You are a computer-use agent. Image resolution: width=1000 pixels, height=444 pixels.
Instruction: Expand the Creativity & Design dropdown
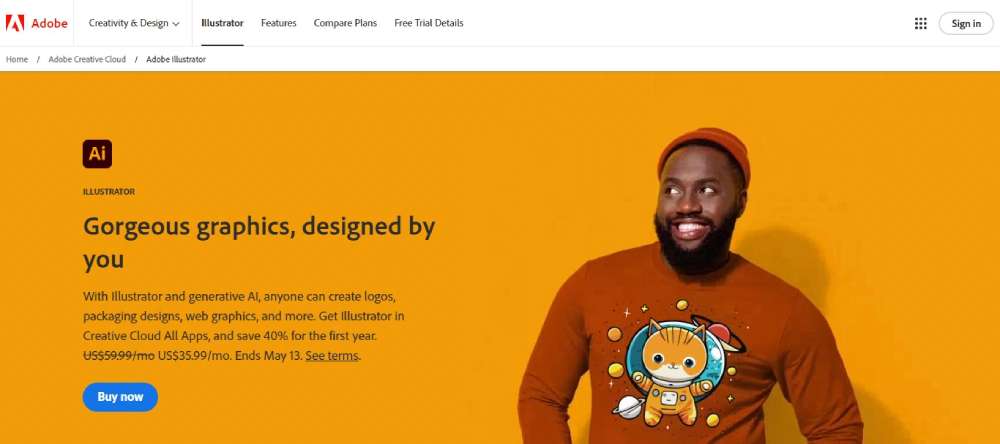(134, 23)
